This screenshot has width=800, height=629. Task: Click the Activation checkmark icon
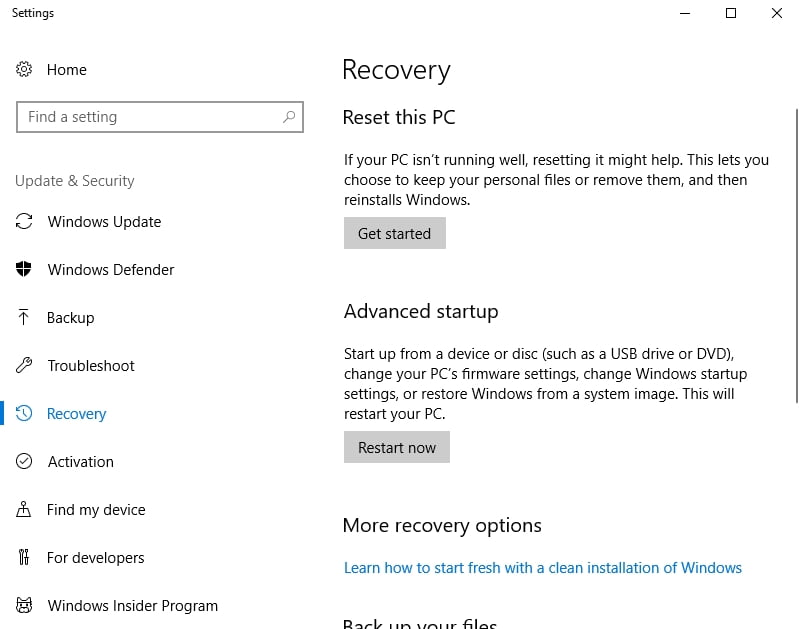coord(23,461)
